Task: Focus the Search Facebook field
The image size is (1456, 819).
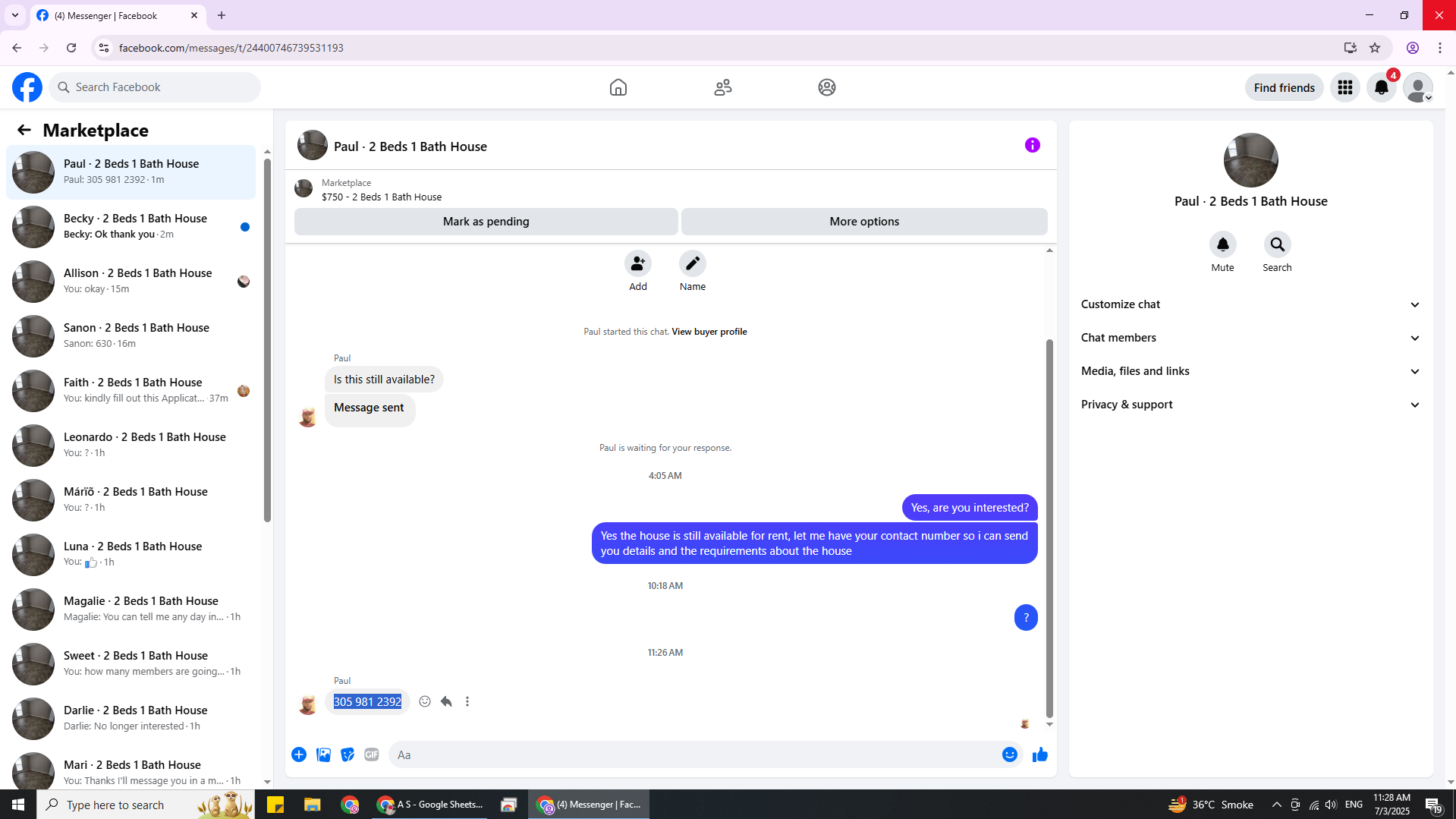Action: click(x=155, y=87)
